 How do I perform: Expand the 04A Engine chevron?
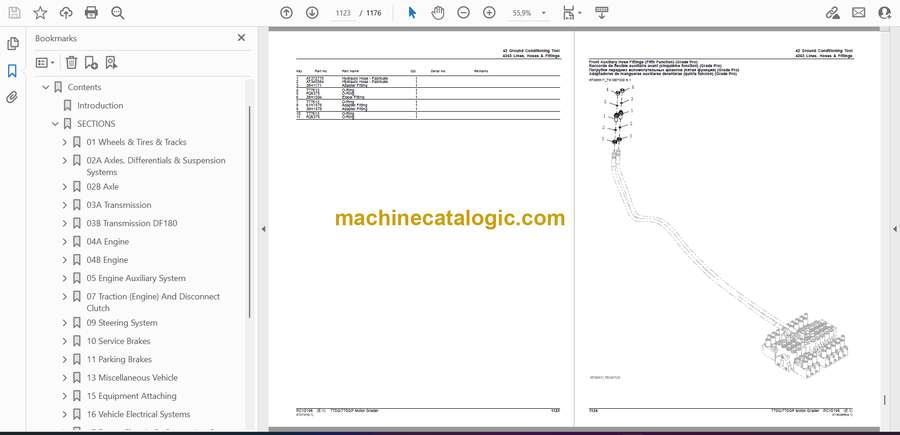tap(64, 242)
